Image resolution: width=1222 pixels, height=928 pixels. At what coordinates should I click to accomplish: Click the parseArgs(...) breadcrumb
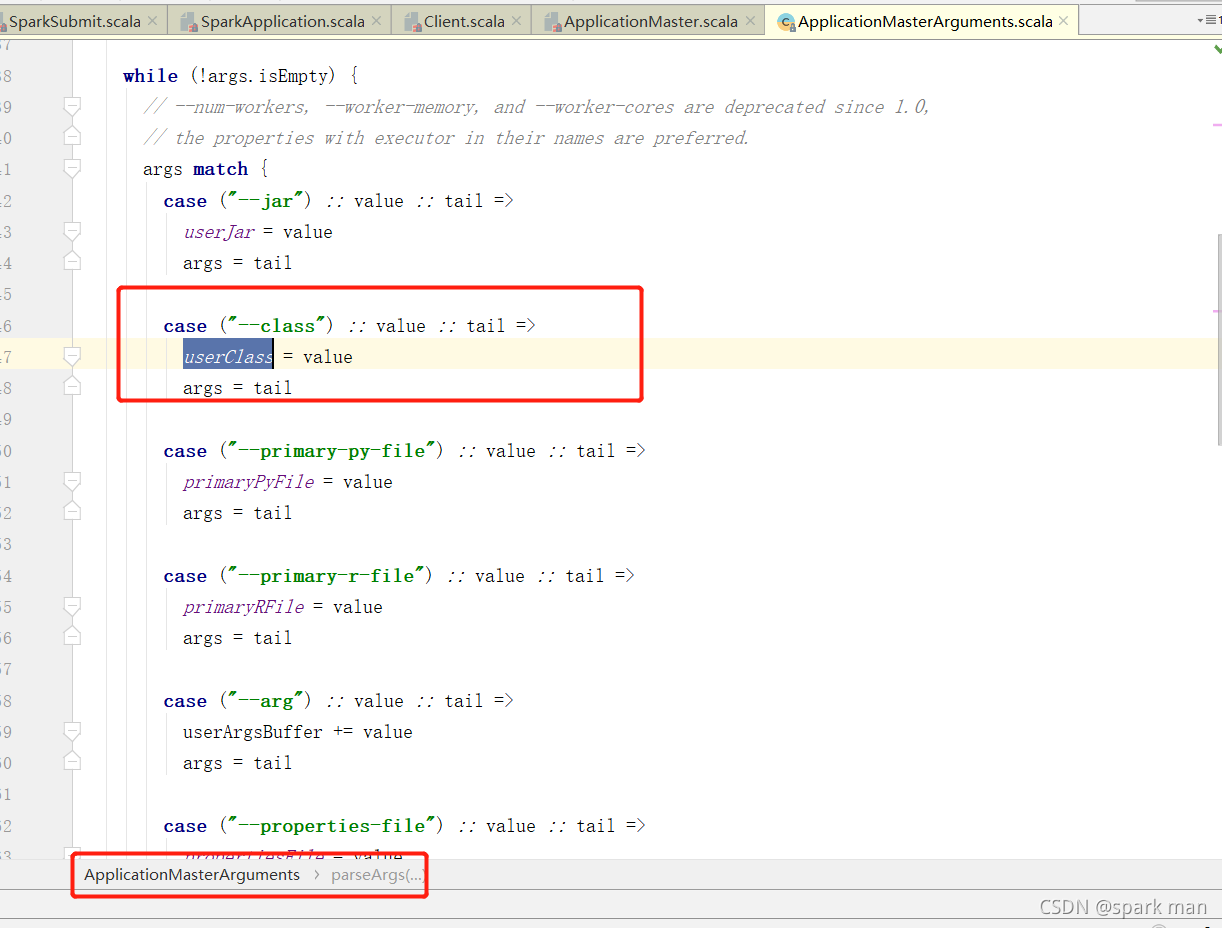pos(378,875)
